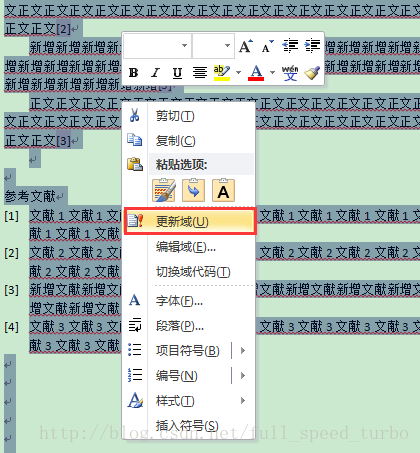The image size is (420, 453).
Task: Paste with Merge Formatting option
Action: (193, 190)
